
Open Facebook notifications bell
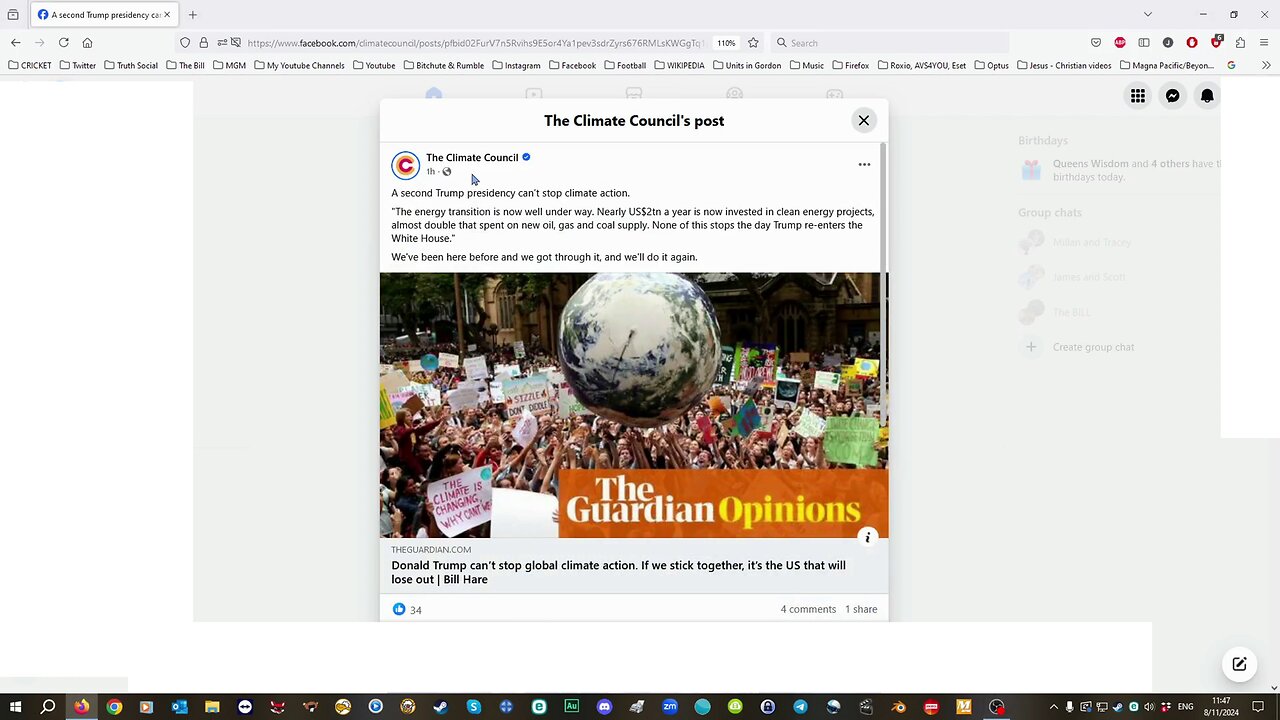click(x=1207, y=96)
